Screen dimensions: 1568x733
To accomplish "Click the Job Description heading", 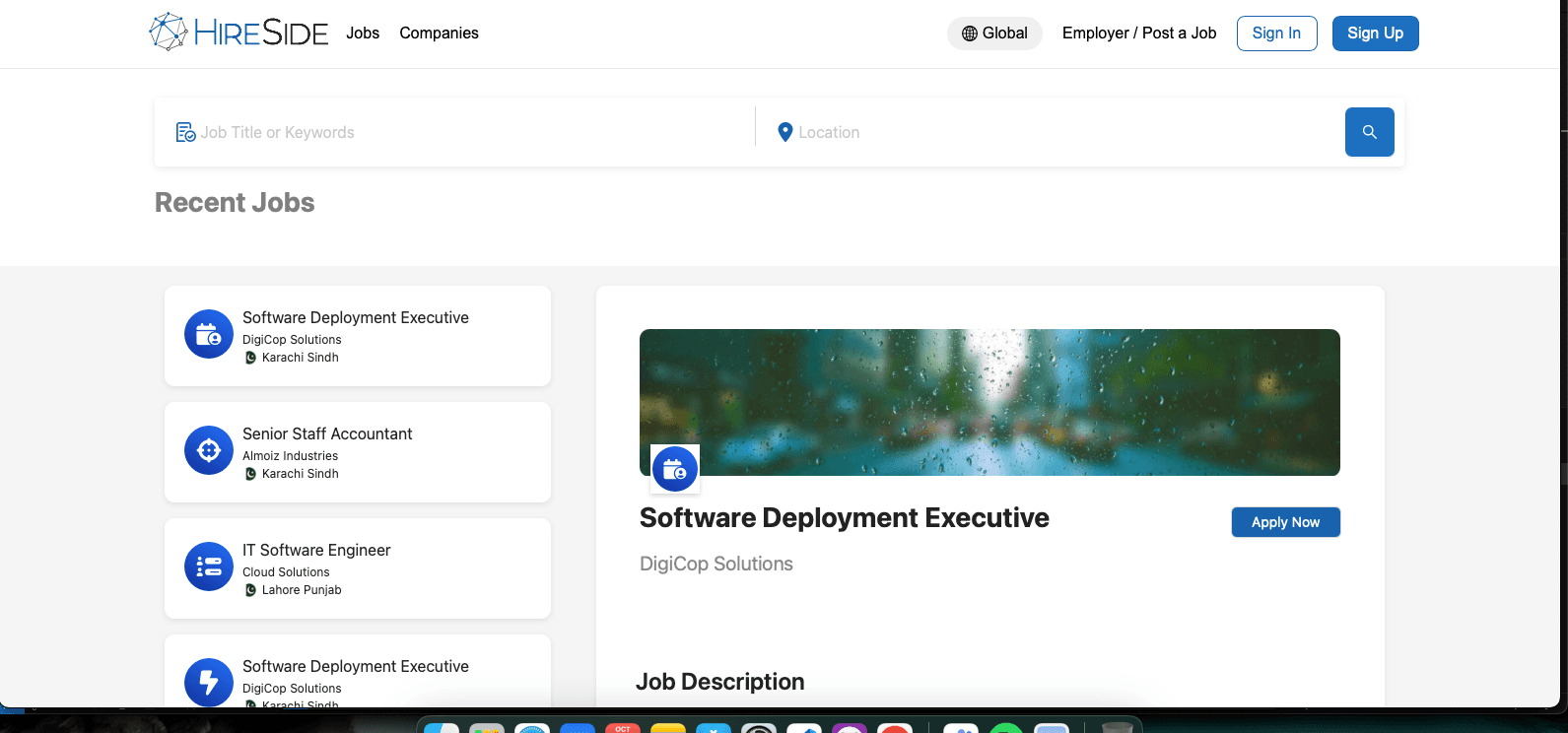I will [x=720, y=682].
